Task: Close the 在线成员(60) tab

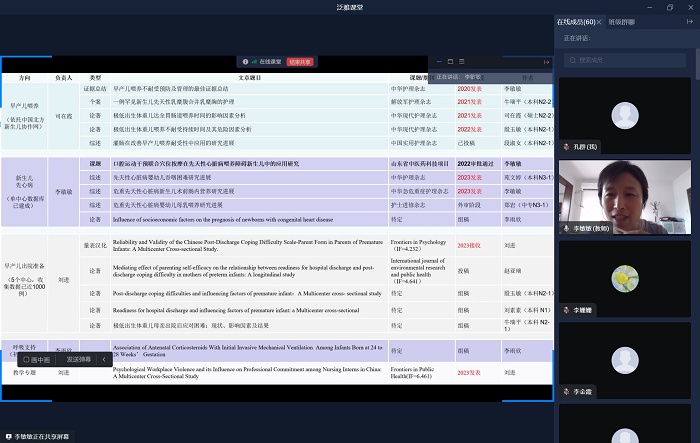Action: [601, 22]
